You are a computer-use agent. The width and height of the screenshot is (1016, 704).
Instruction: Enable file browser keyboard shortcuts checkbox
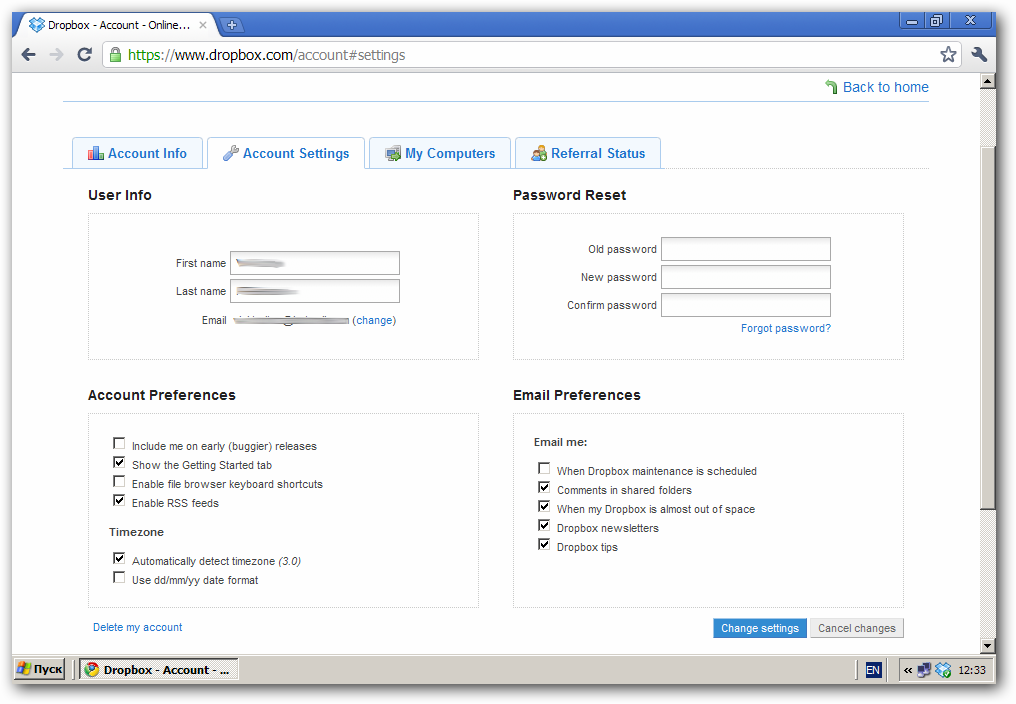pyautogui.click(x=119, y=481)
